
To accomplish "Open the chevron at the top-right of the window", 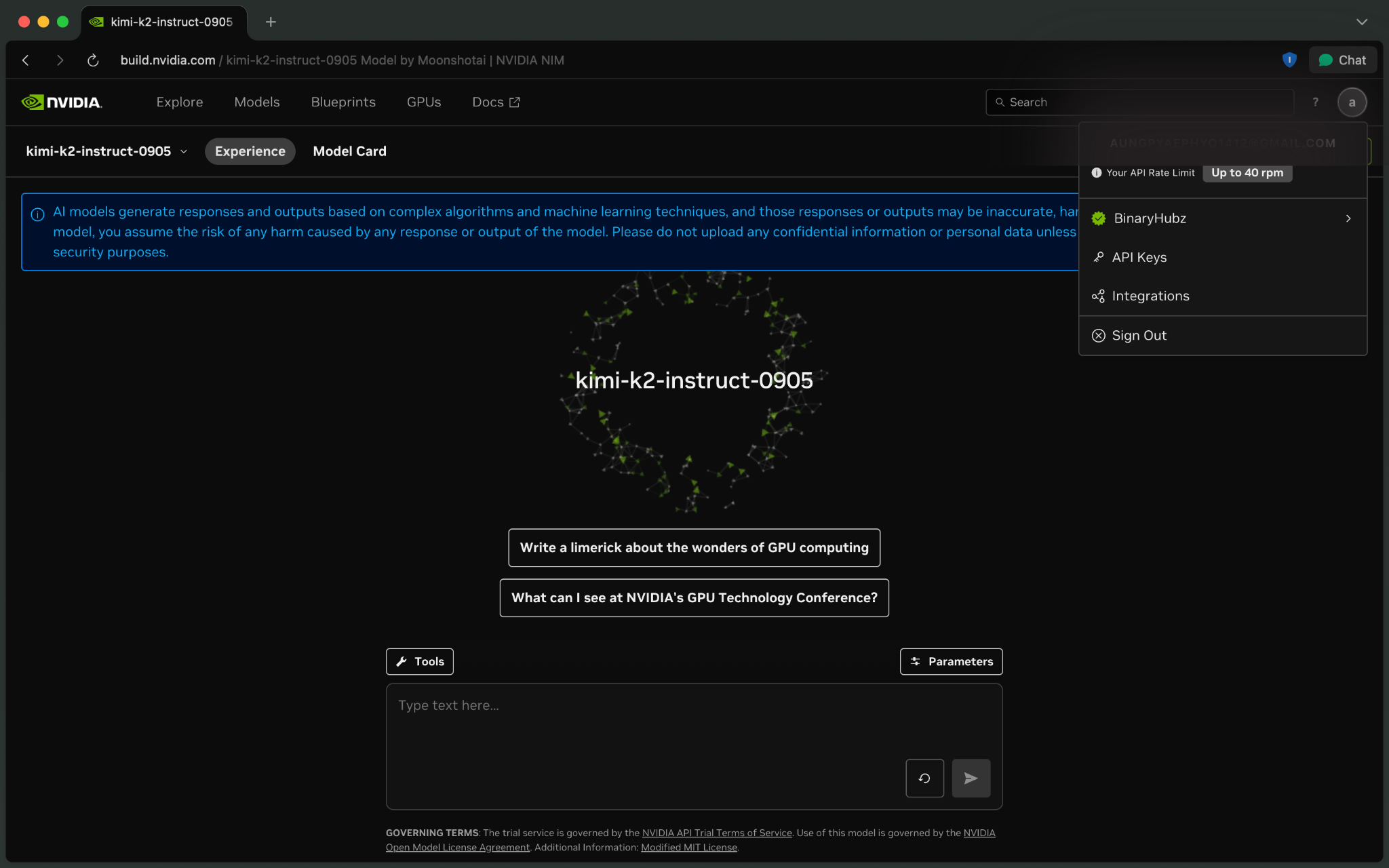I will click(1363, 22).
